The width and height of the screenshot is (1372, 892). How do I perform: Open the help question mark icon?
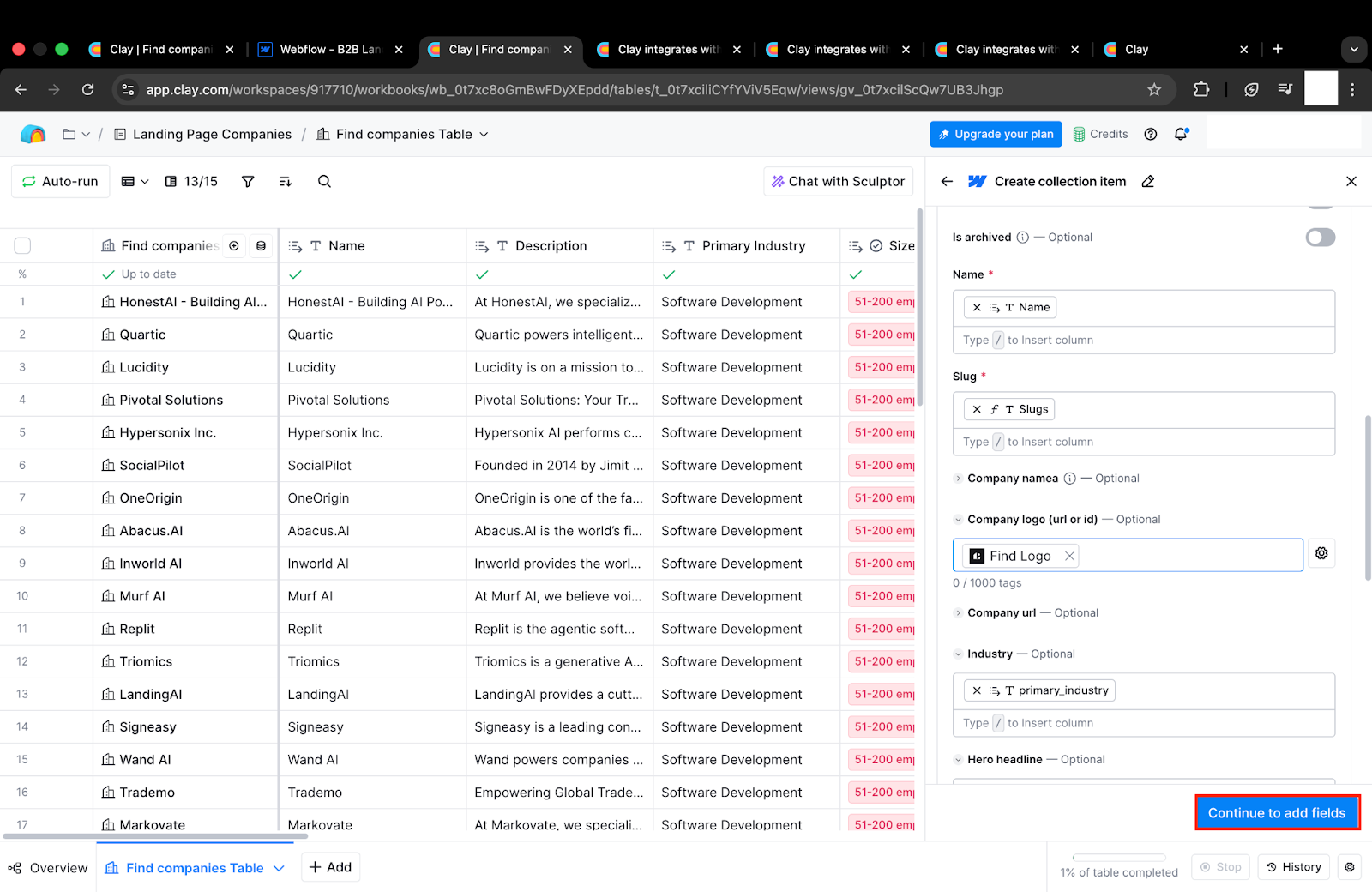point(1151,134)
